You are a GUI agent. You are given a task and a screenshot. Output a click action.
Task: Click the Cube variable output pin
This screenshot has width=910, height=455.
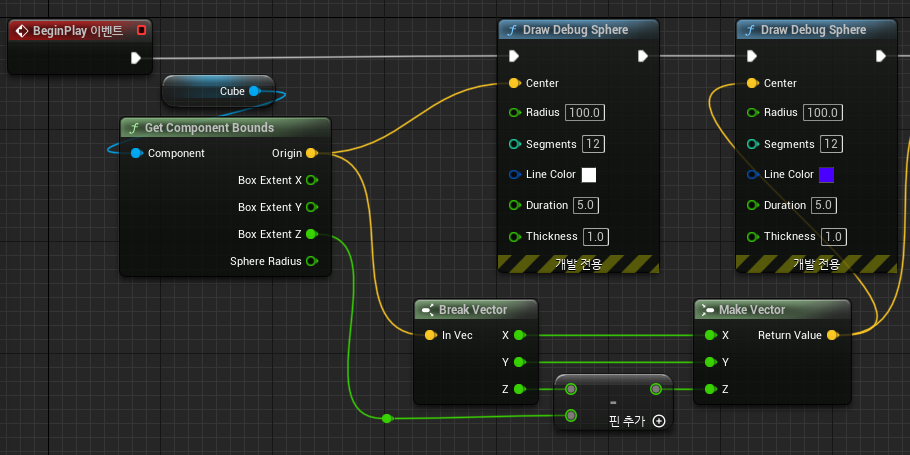(x=254, y=91)
